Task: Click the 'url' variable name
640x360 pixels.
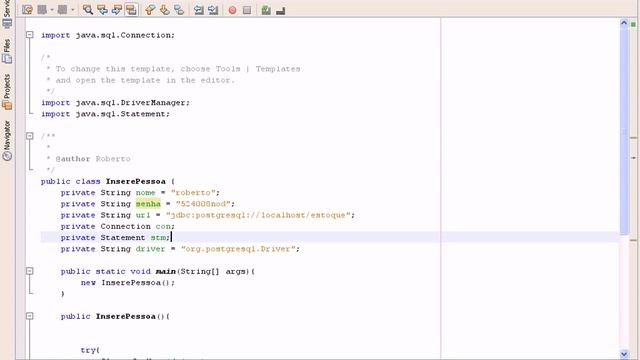Action: (x=143, y=215)
